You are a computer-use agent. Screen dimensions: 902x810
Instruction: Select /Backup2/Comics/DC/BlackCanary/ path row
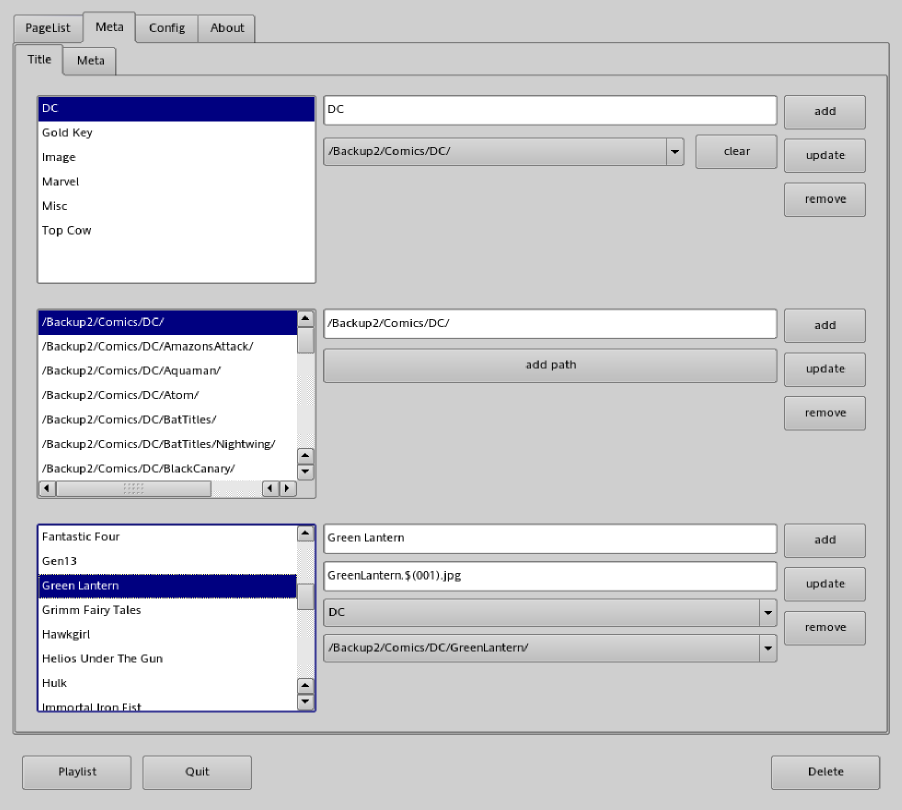[x=168, y=469]
